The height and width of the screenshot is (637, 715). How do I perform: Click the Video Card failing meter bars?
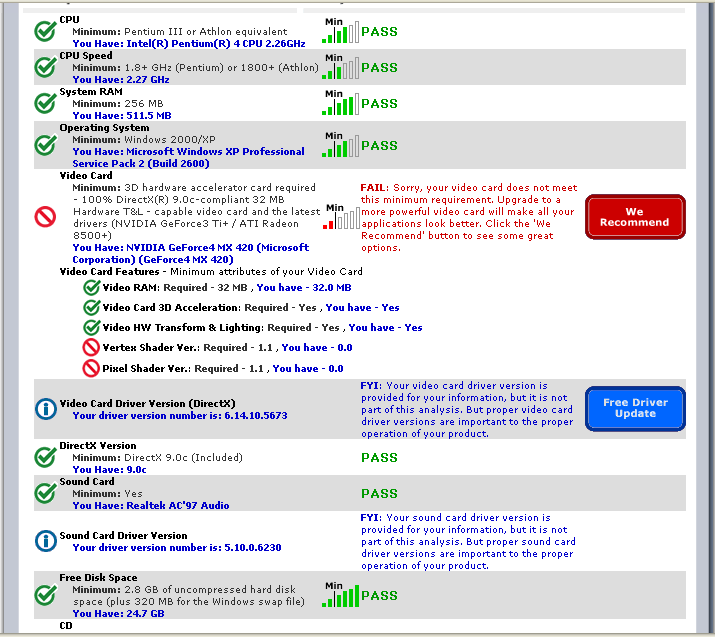click(339, 217)
